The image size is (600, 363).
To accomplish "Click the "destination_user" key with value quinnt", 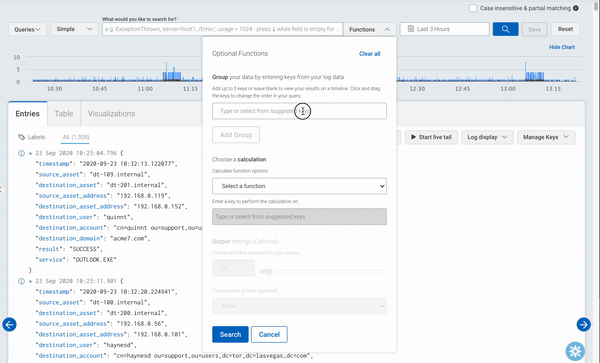I will [66, 217].
